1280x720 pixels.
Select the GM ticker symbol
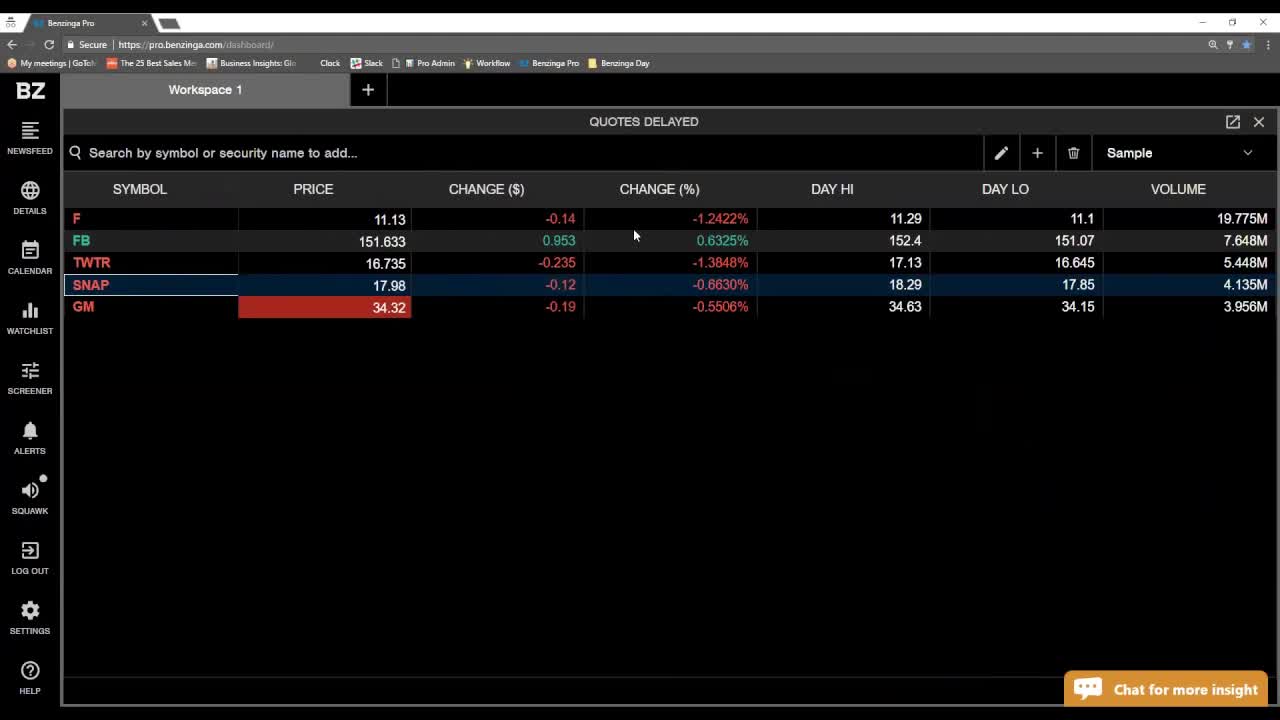coord(83,307)
